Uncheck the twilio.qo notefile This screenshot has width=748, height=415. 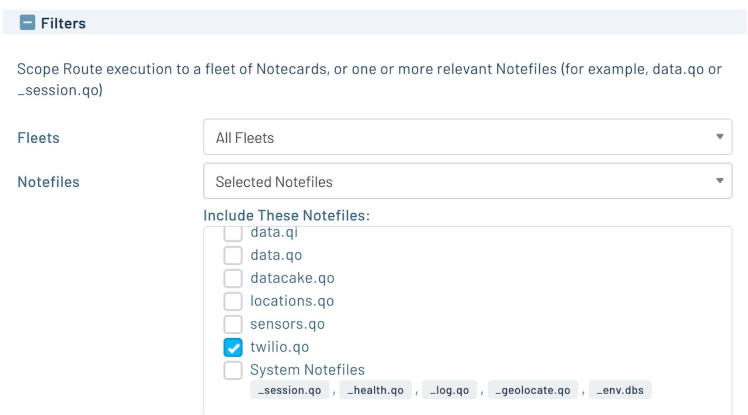[x=232, y=347]
